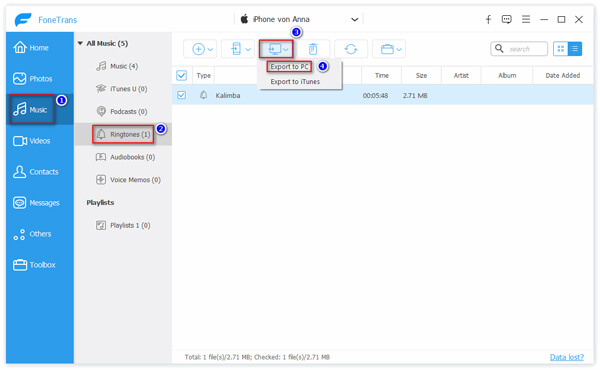The image size is (600, 370).
Task: Delete selected ringtone with trash icon
Action: click(x=313, y=49)
